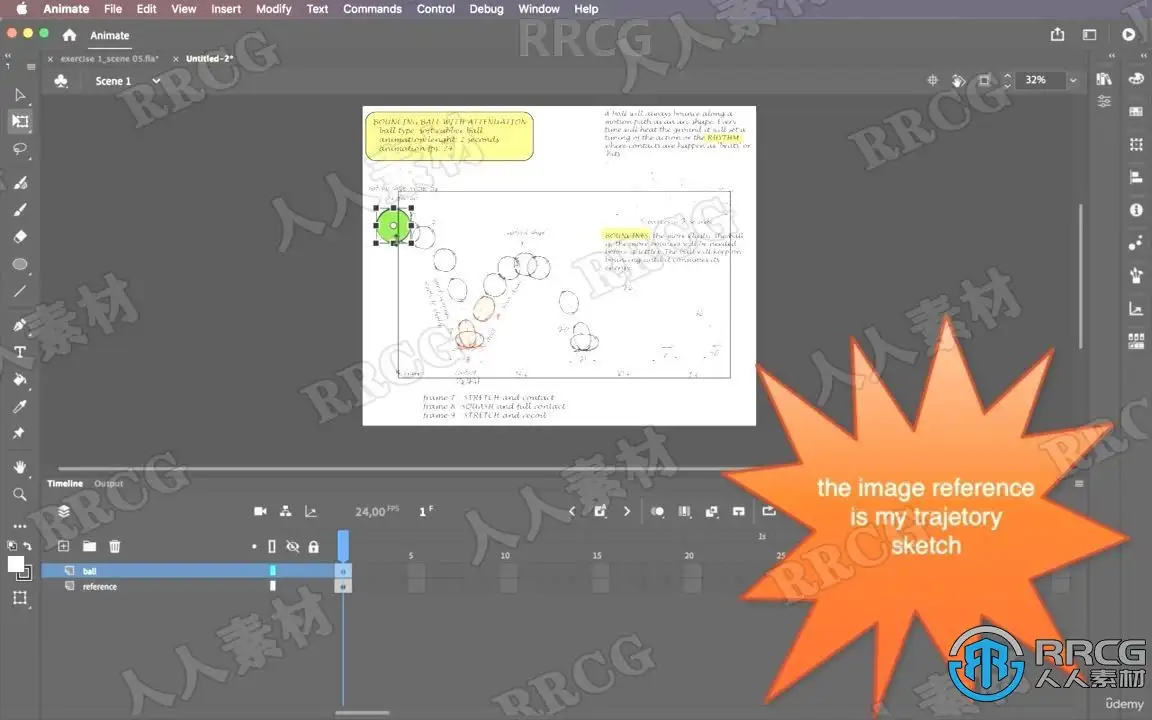
Task: Go to the Animate home screen
Action: [x=69, y=35]
